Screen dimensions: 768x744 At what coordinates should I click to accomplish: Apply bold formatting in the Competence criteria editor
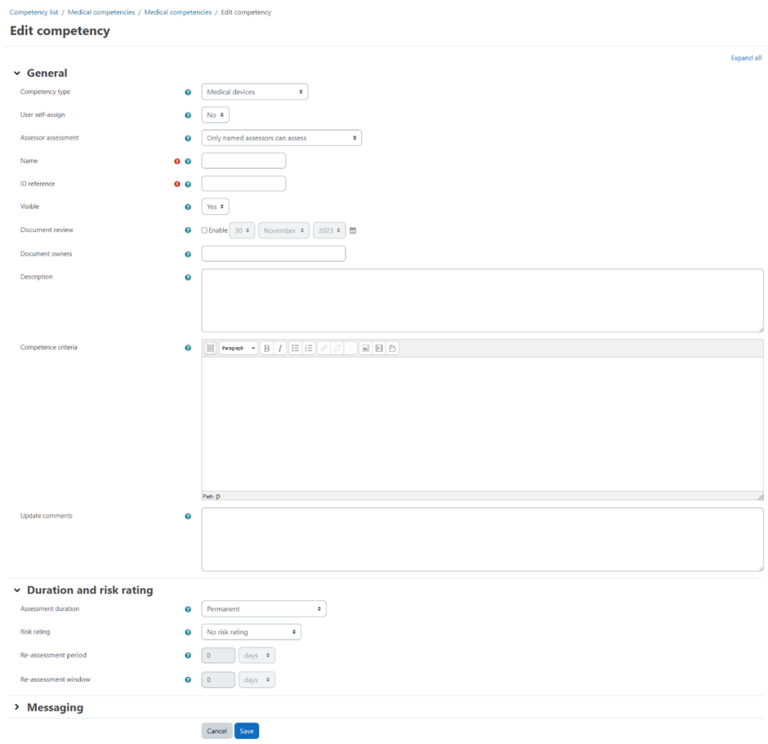coord(266,348)
